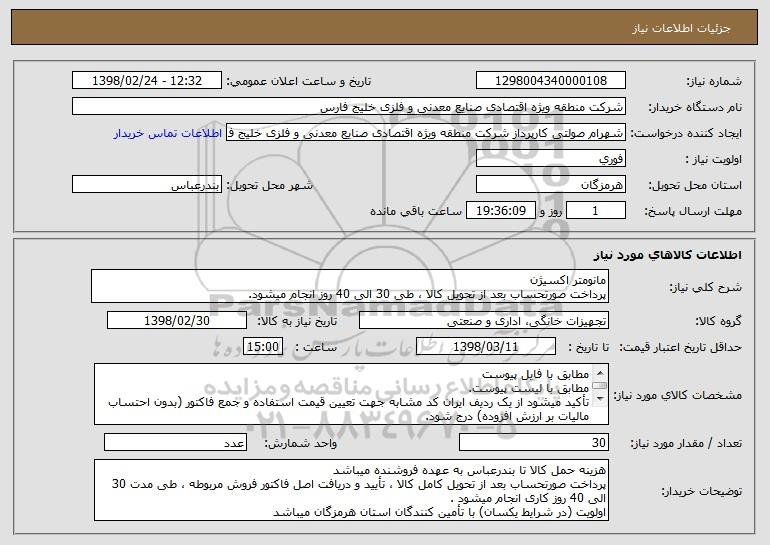Click the نام دستگاه خریدار label

[696, 107]
